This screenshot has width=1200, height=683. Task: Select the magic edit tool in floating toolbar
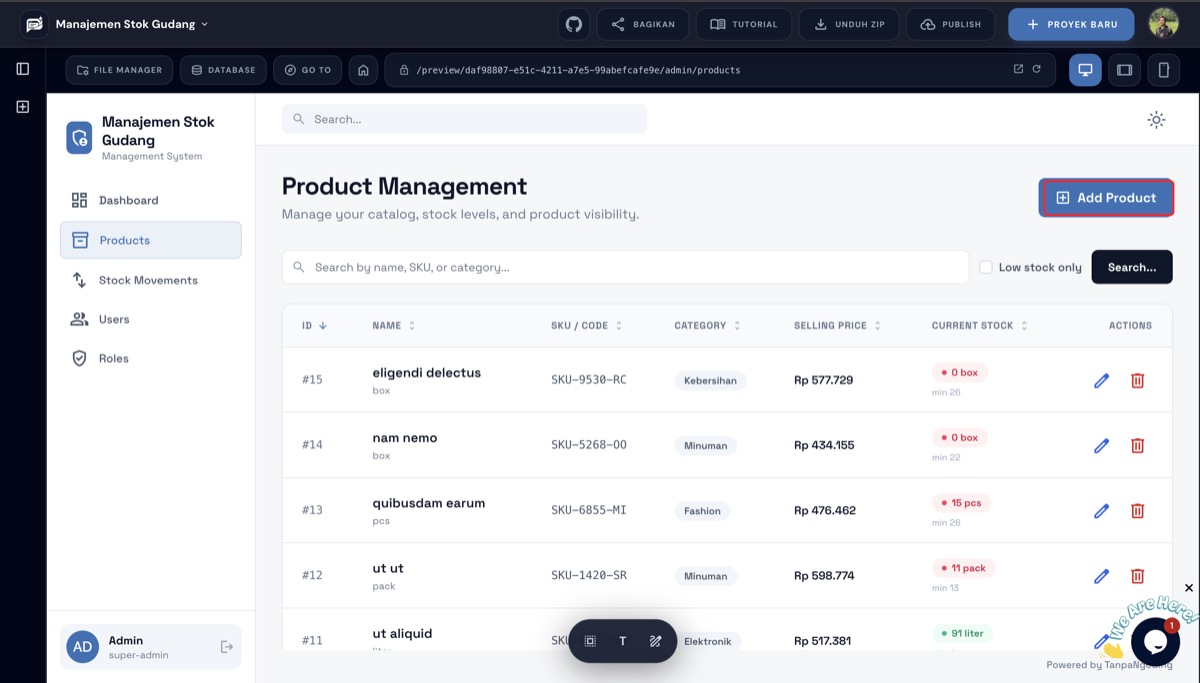[x=656, y=641]
